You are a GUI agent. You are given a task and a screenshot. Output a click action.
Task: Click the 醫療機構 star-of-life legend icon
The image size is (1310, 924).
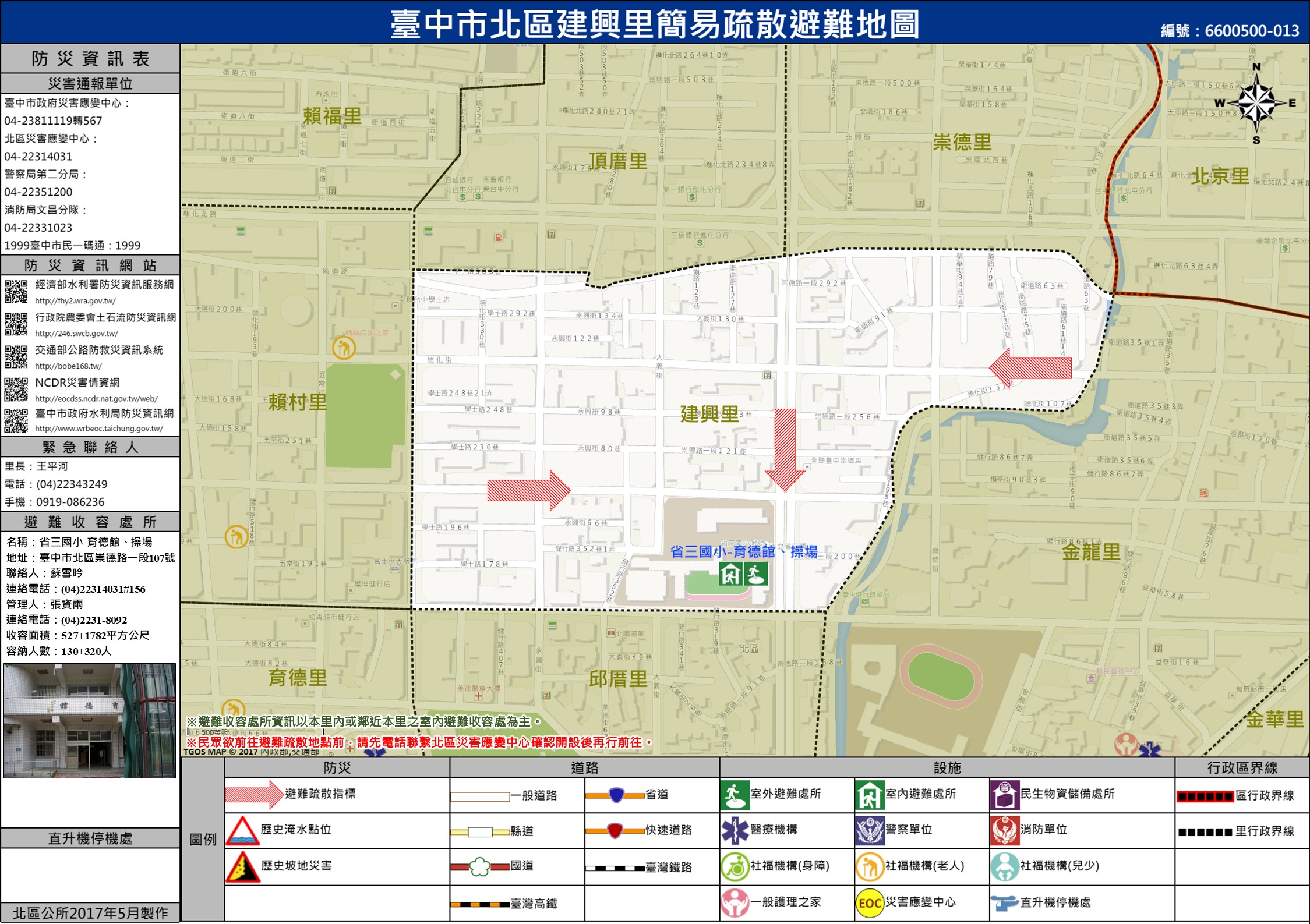tap(735, 831)
